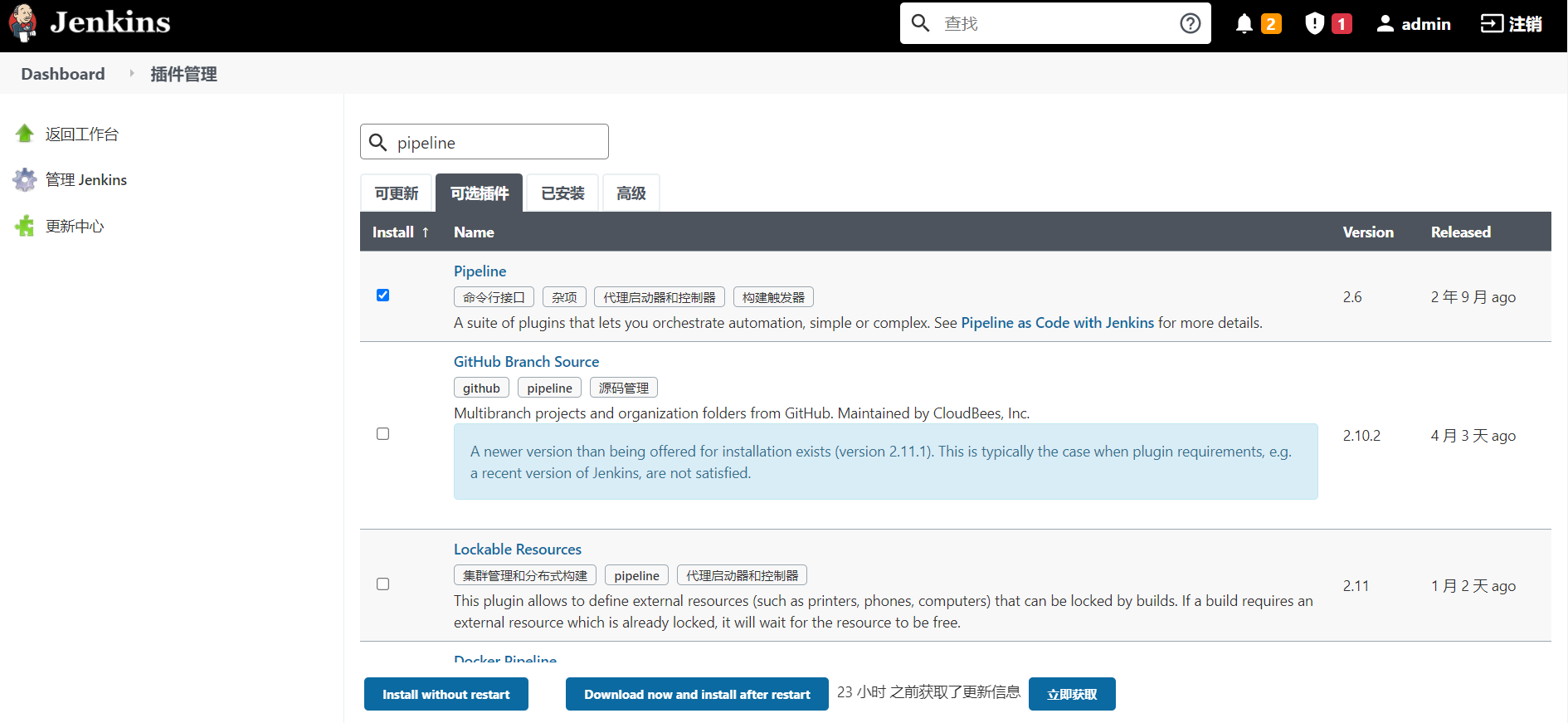This screenshot has width=1568, height=723.
Task: Open the admin user profile link
Action: point(1426,24)
